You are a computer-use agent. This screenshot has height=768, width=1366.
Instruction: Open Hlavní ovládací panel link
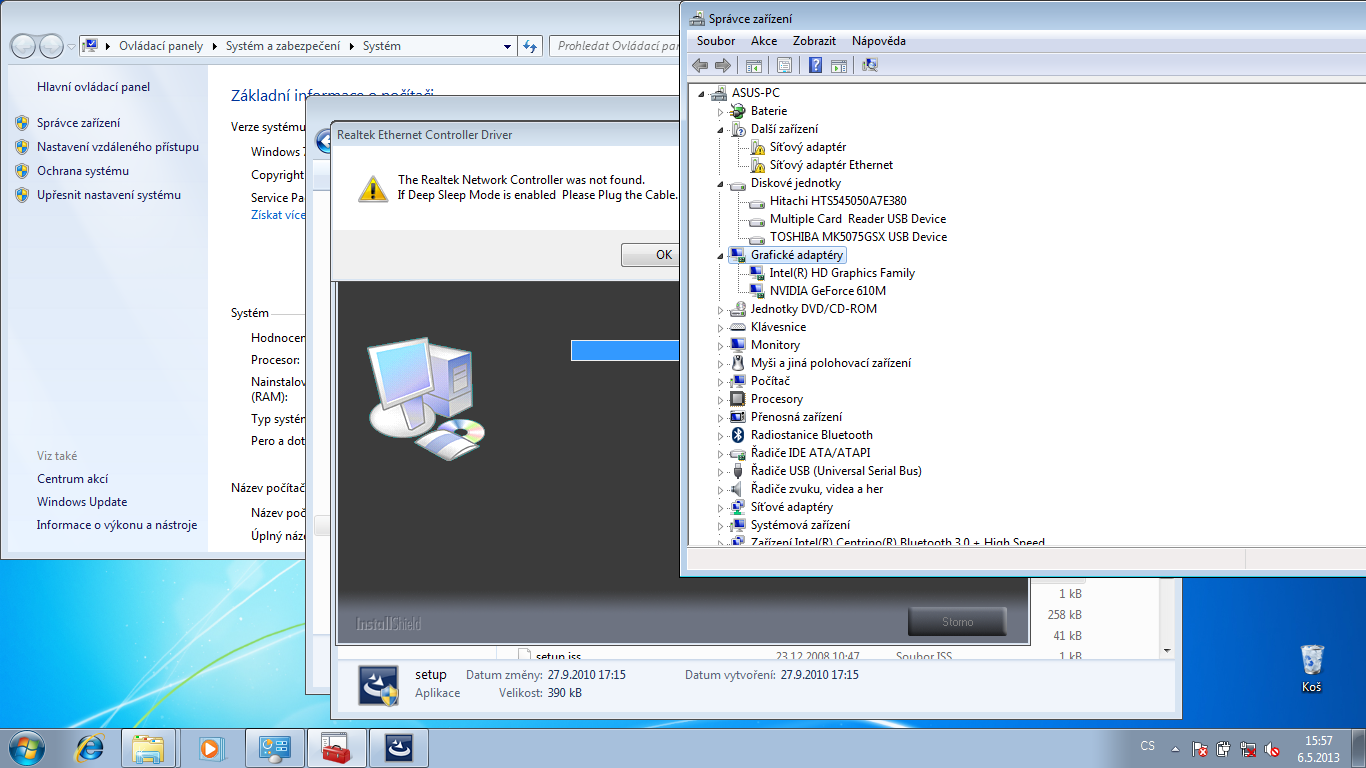(x=93, y=87)
